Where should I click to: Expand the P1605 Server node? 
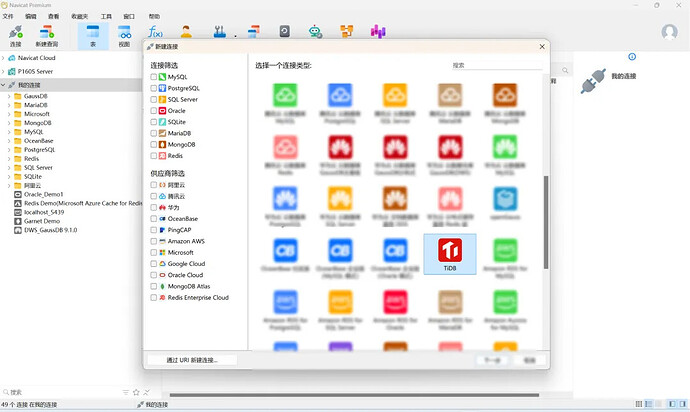click(3, 71)
